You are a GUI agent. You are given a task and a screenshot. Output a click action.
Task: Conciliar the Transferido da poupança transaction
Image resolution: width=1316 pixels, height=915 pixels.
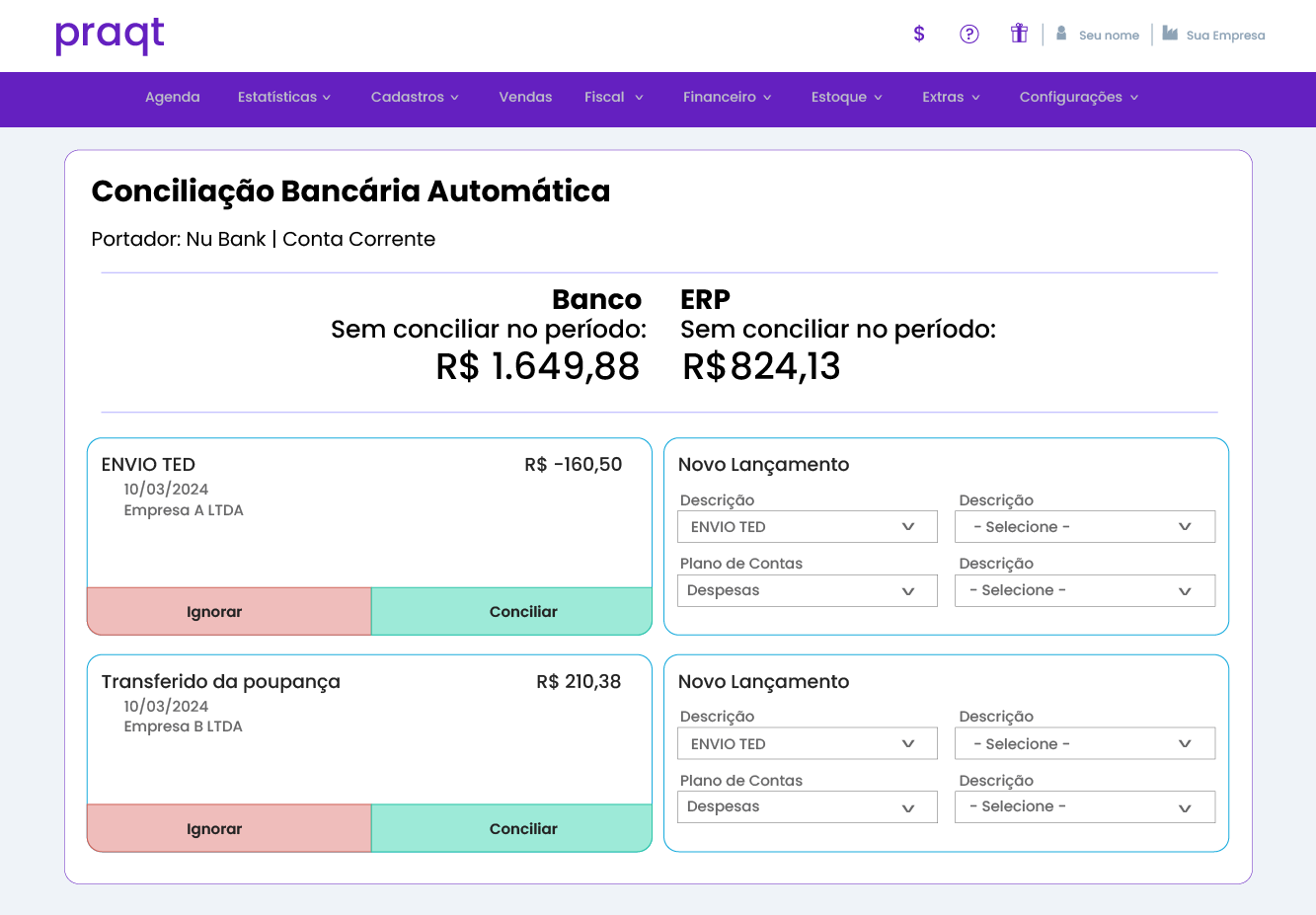tap(511, 829)
